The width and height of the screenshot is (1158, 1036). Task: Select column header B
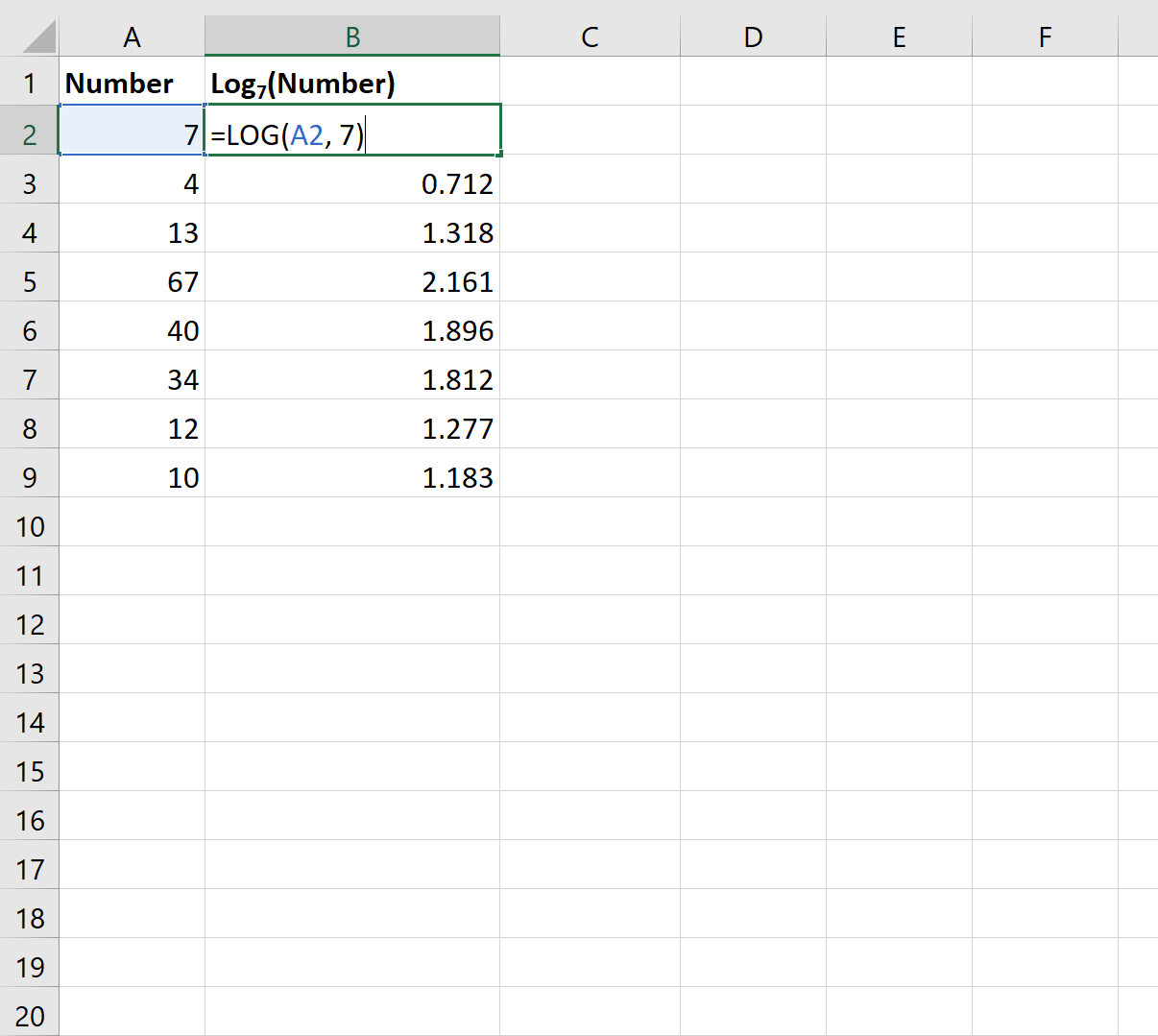(352, 36)
